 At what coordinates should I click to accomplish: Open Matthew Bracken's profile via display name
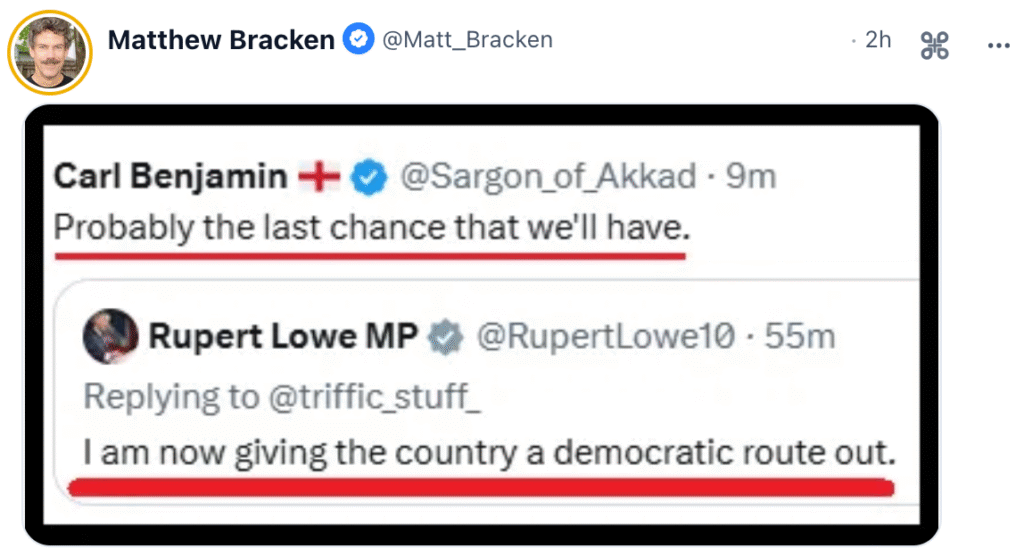click(x=221, y=40)
